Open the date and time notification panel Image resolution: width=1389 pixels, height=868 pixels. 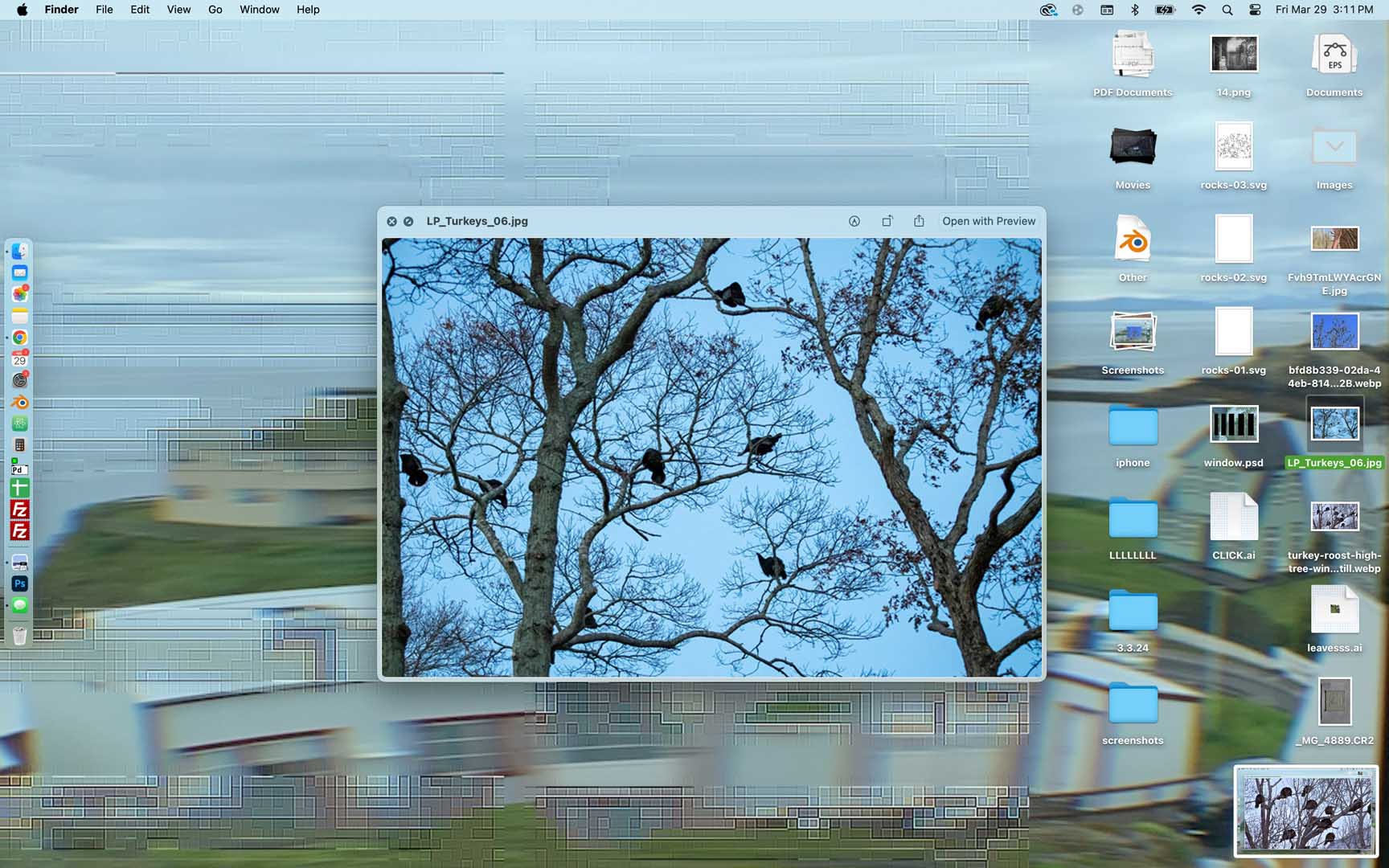(1324, 10)
